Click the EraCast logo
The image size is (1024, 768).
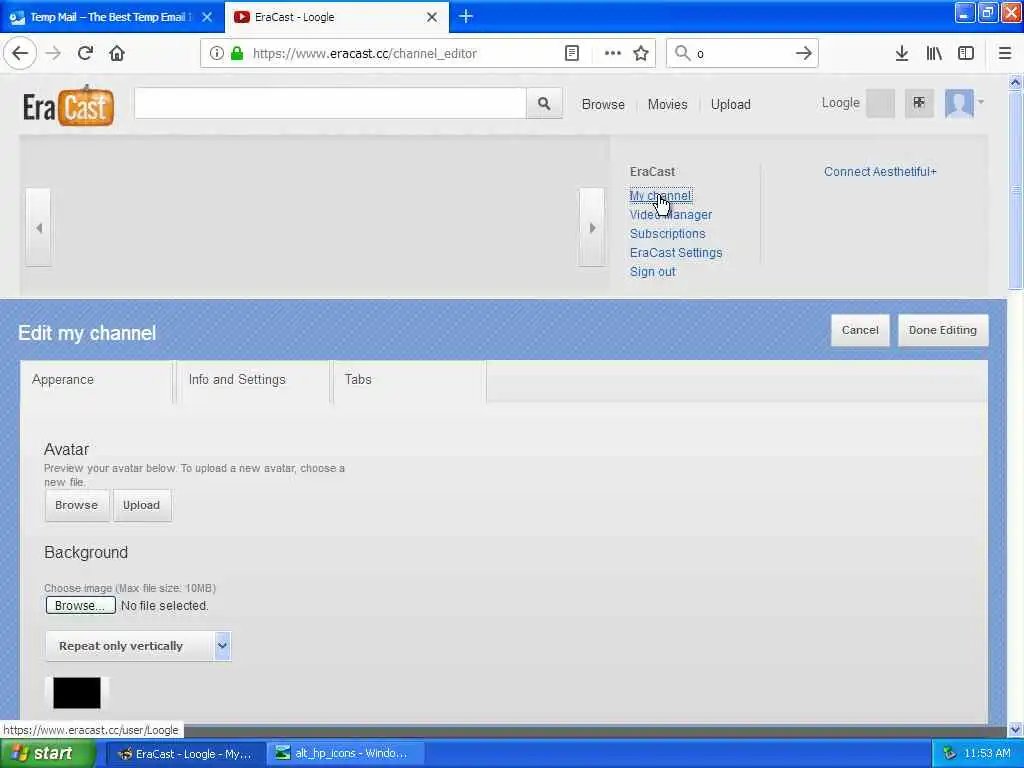click(x=69, y=105)
